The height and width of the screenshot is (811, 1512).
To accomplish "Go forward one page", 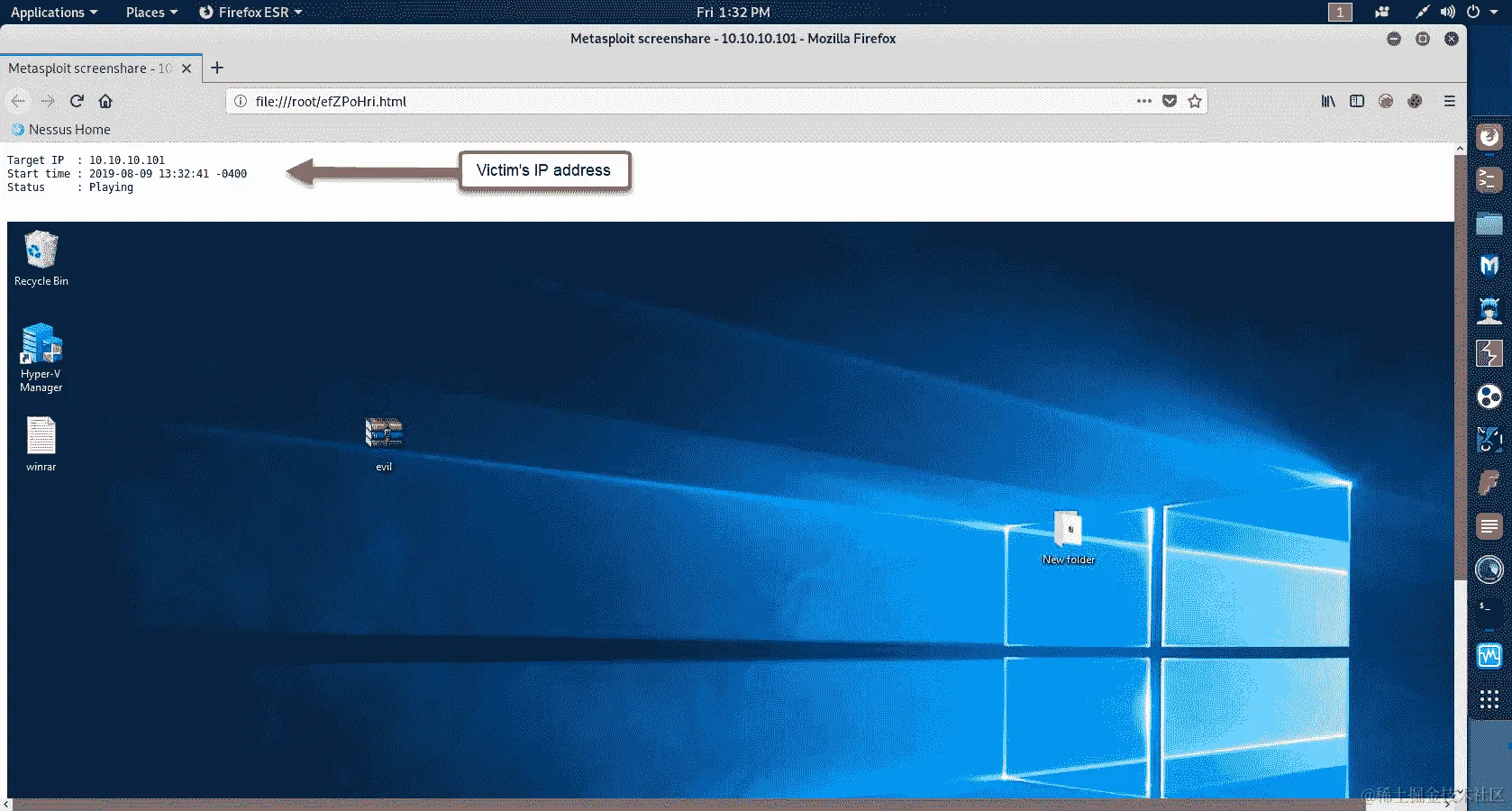I will (x=48, y=101).
